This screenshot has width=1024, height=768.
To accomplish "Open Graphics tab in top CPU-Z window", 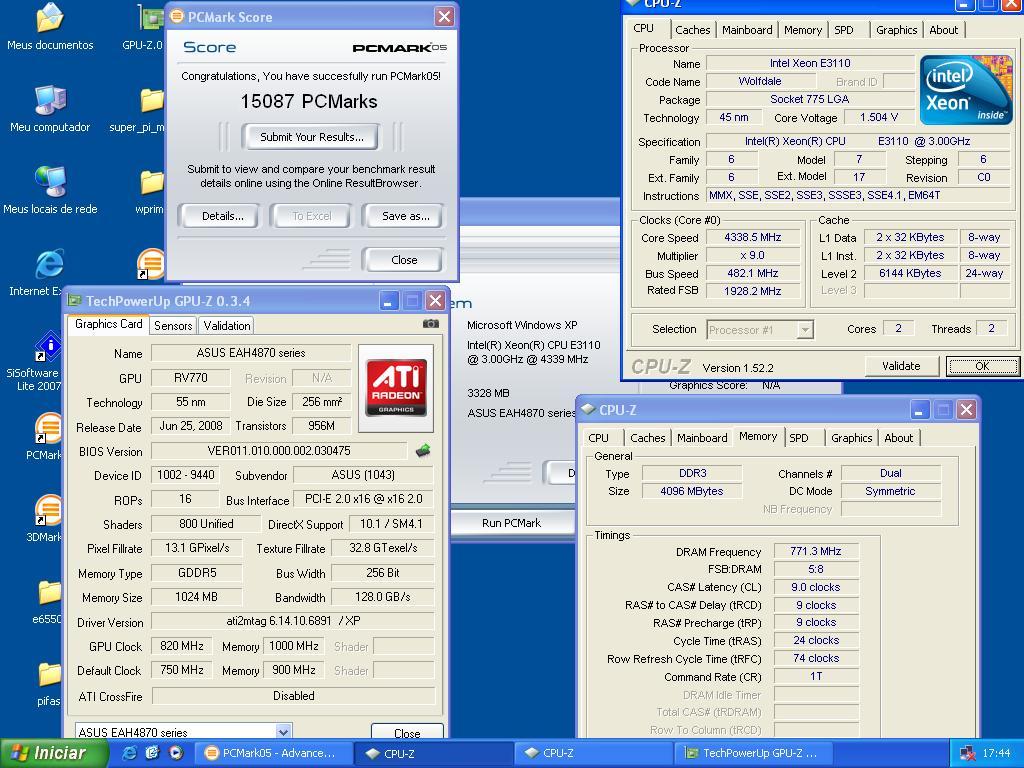I will (896, 30).
